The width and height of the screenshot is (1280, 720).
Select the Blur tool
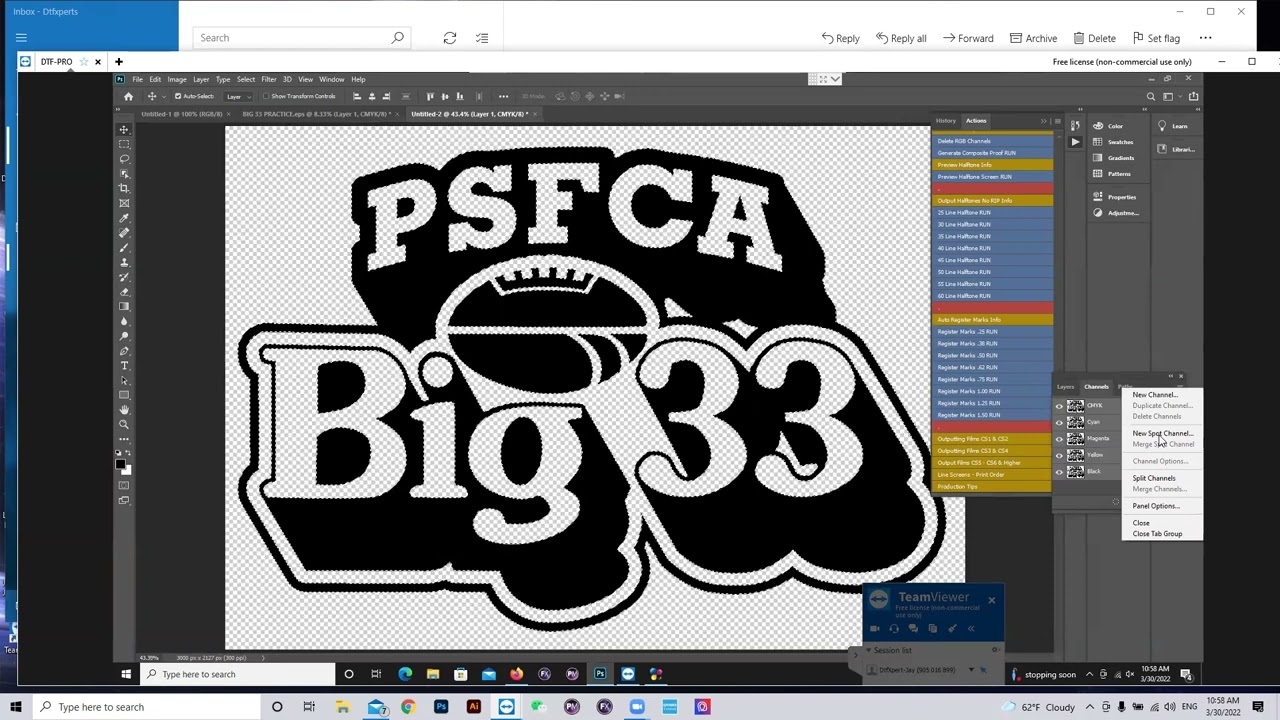coord(124,321)
